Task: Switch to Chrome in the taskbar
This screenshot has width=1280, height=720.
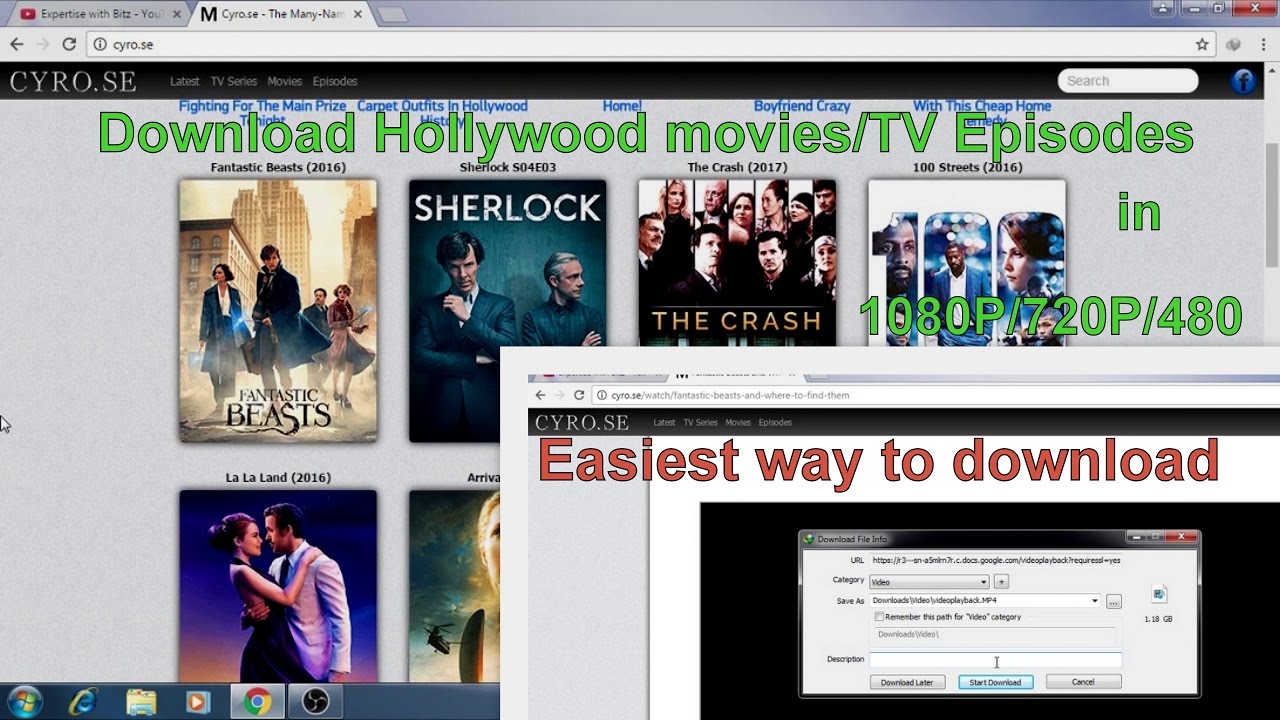Action: [257, 702]
